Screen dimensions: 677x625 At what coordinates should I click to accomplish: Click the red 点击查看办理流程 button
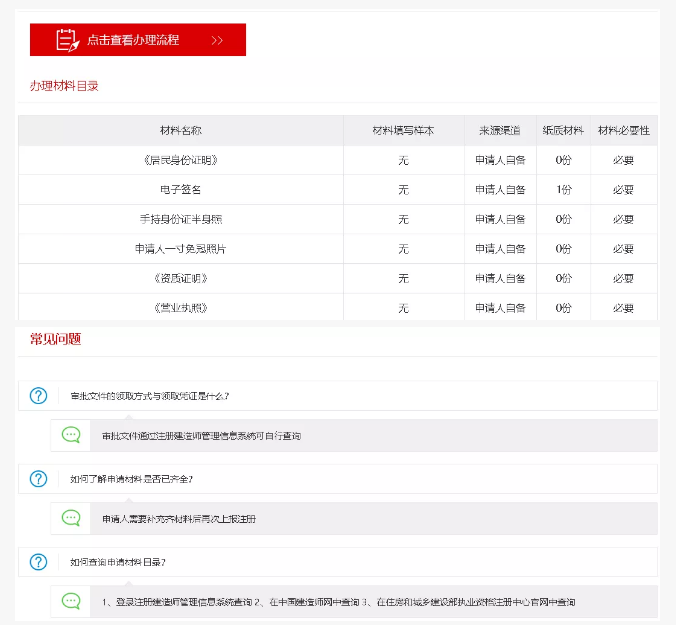point(138,40)
